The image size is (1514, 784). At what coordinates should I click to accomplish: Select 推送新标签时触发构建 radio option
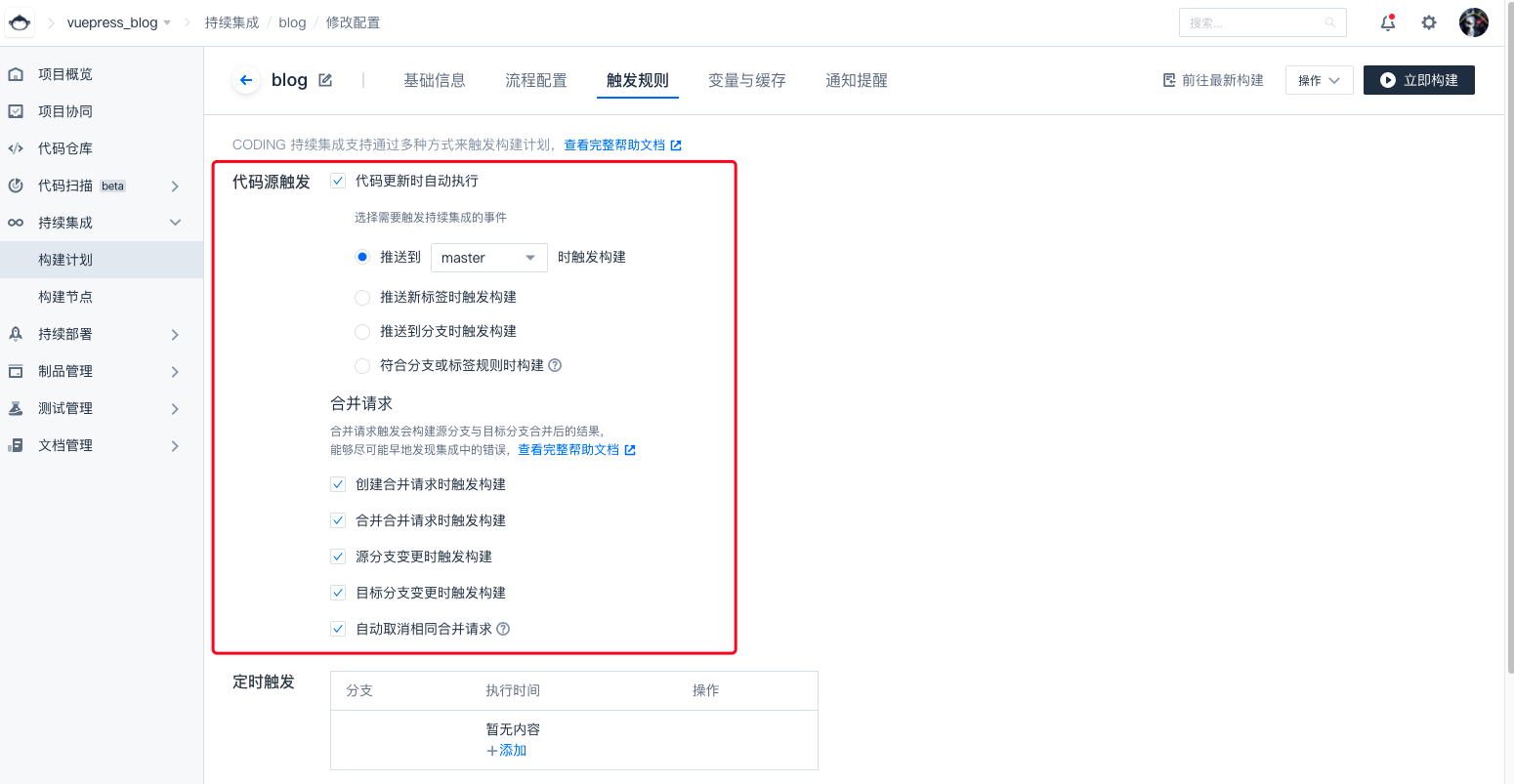coord(362,297)
